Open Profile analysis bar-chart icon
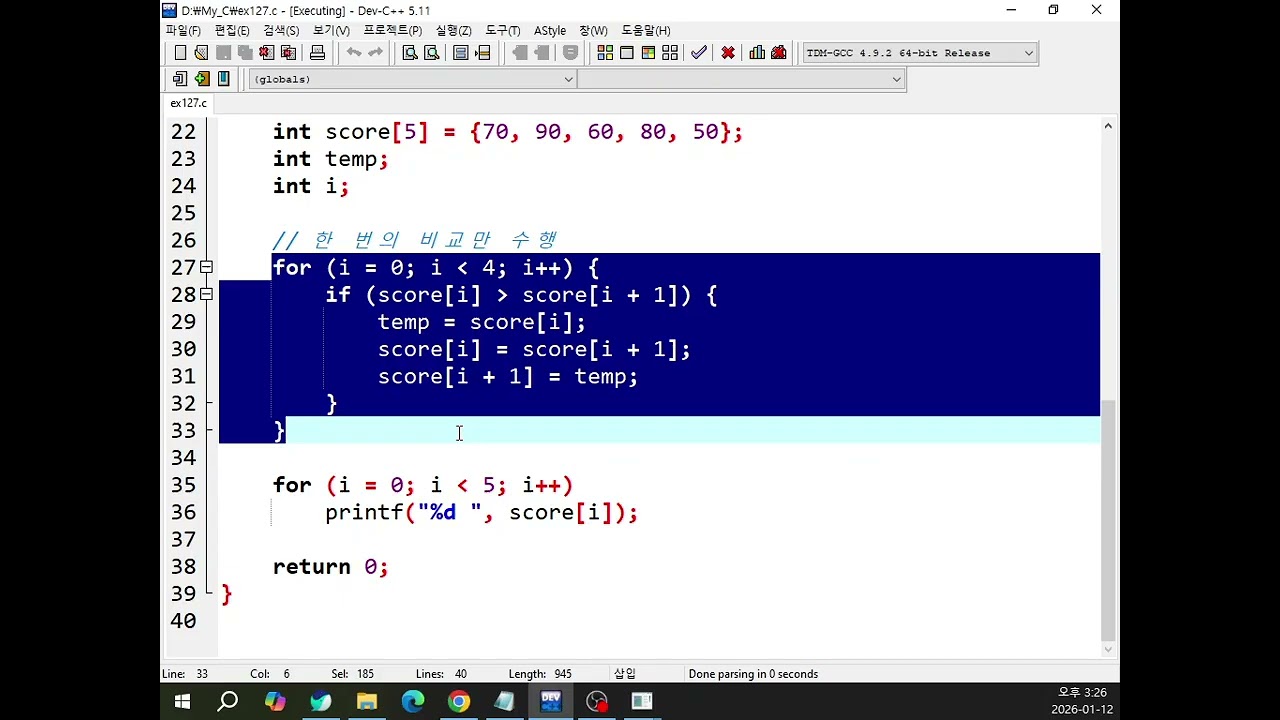The height and width of the screenshot is (720, 1280). coord(757,53)
